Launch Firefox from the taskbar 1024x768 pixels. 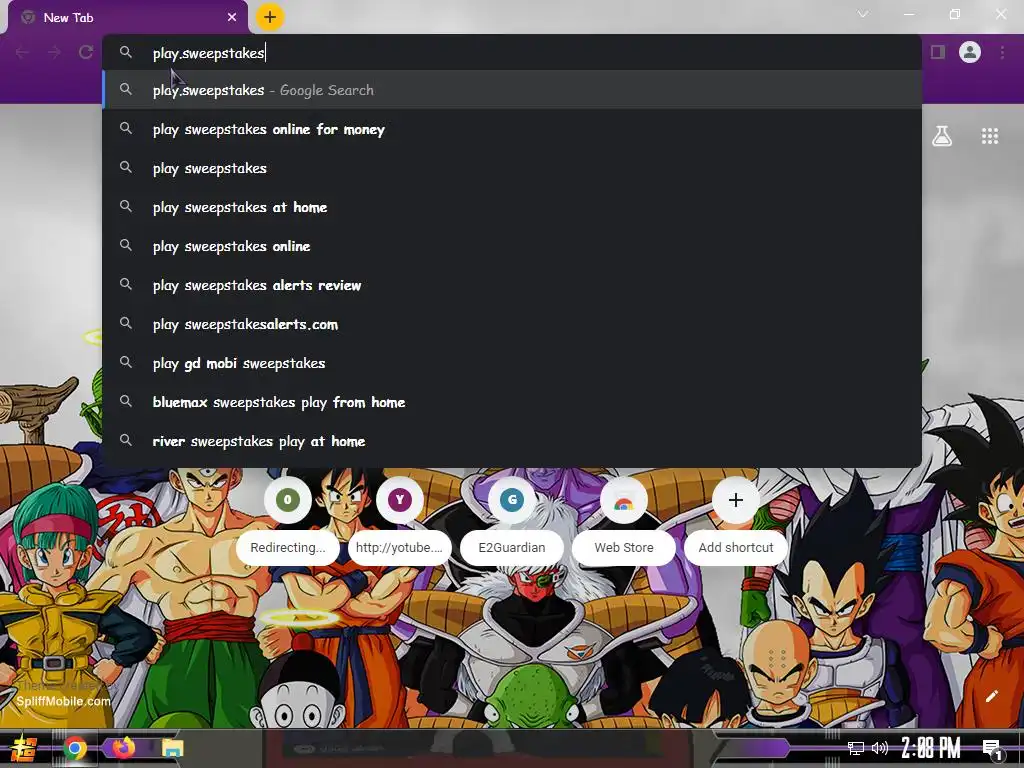coord(123,748)
